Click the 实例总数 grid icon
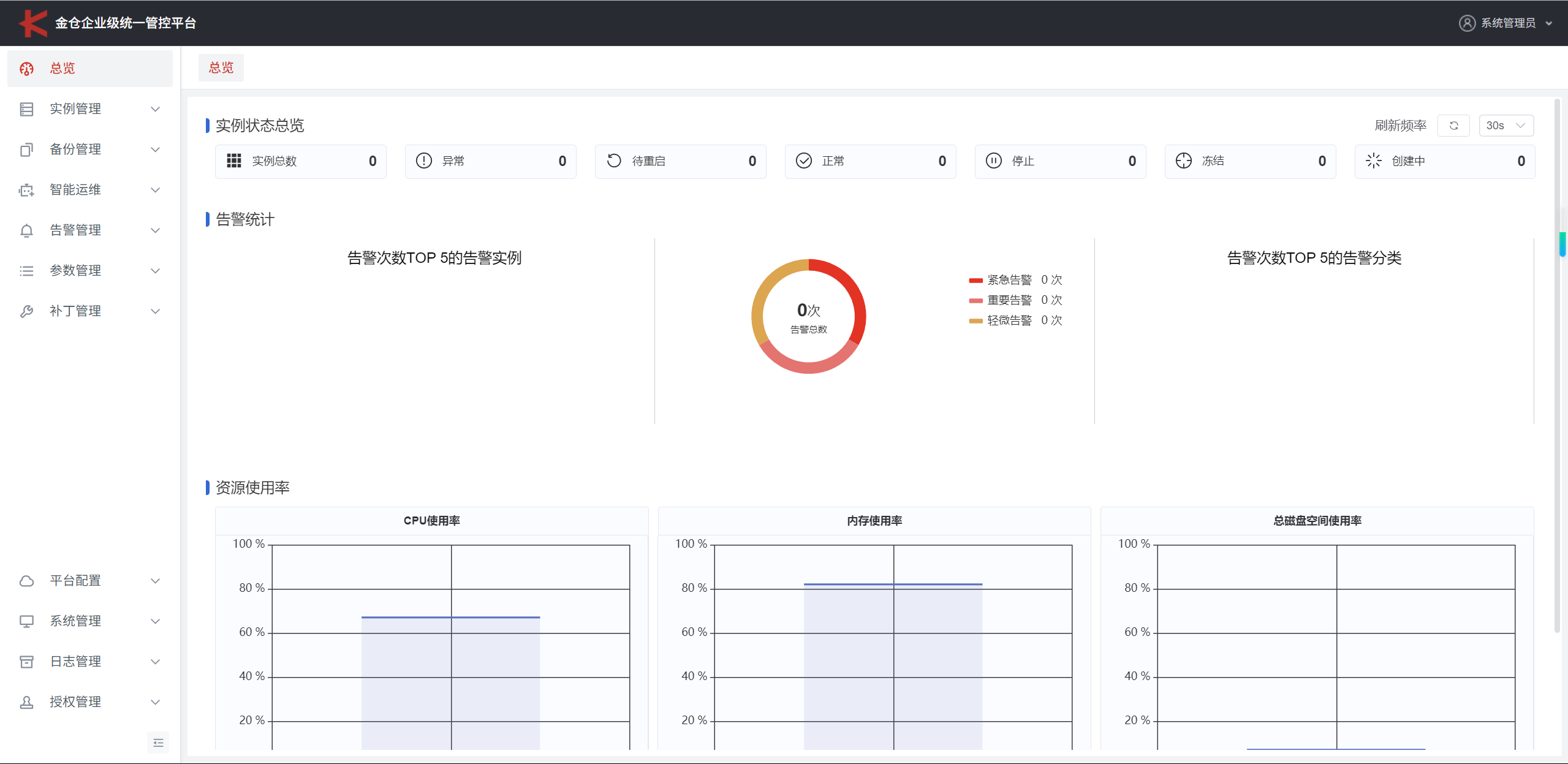1568x764 pixels. 234,161
